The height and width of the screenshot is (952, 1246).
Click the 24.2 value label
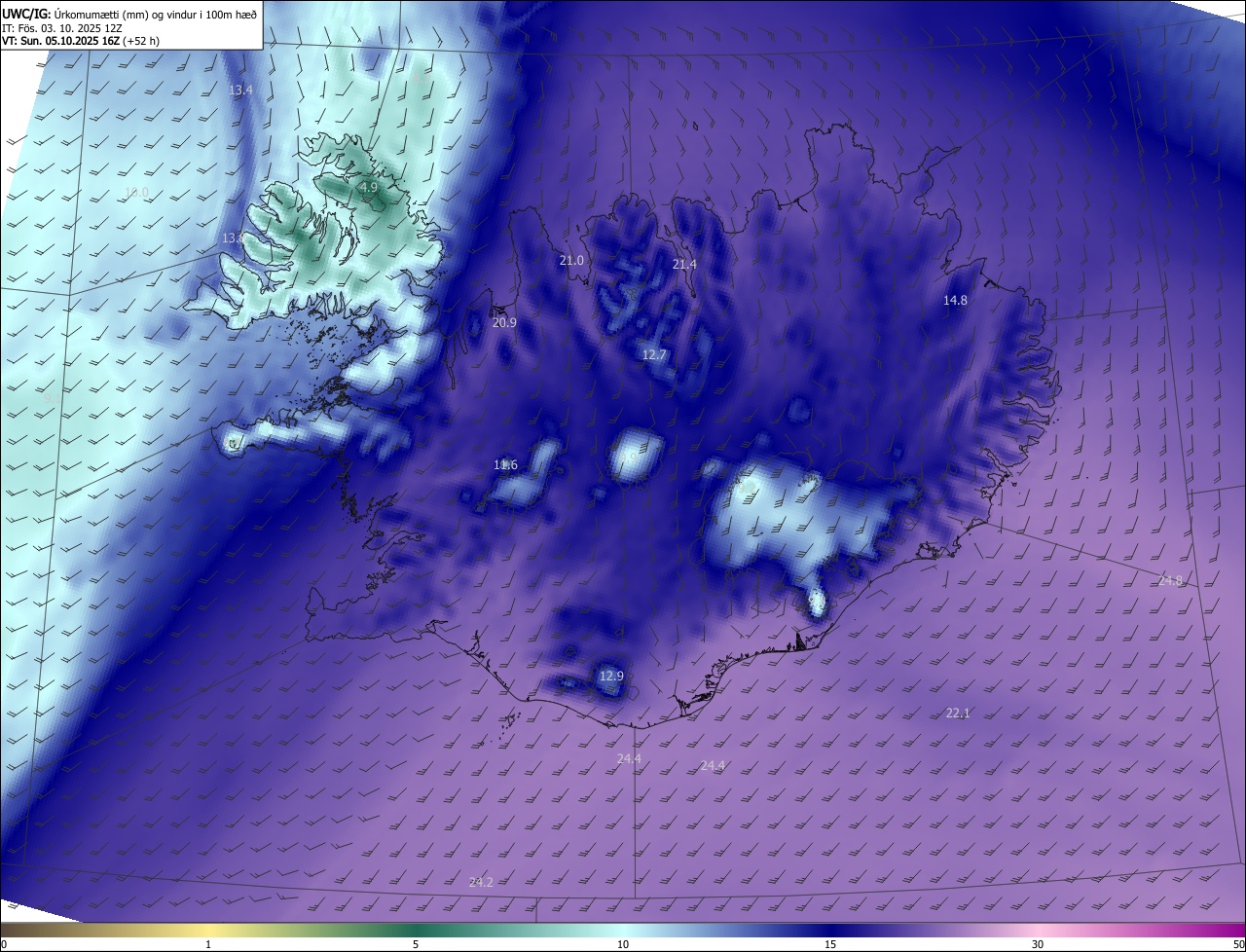(481, 883)
